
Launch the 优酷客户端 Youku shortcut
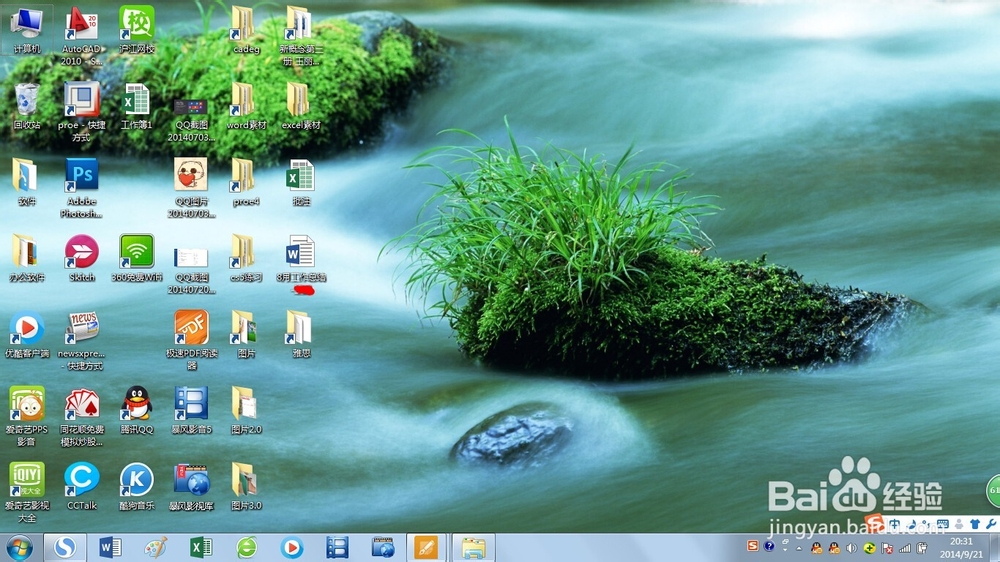27,334
